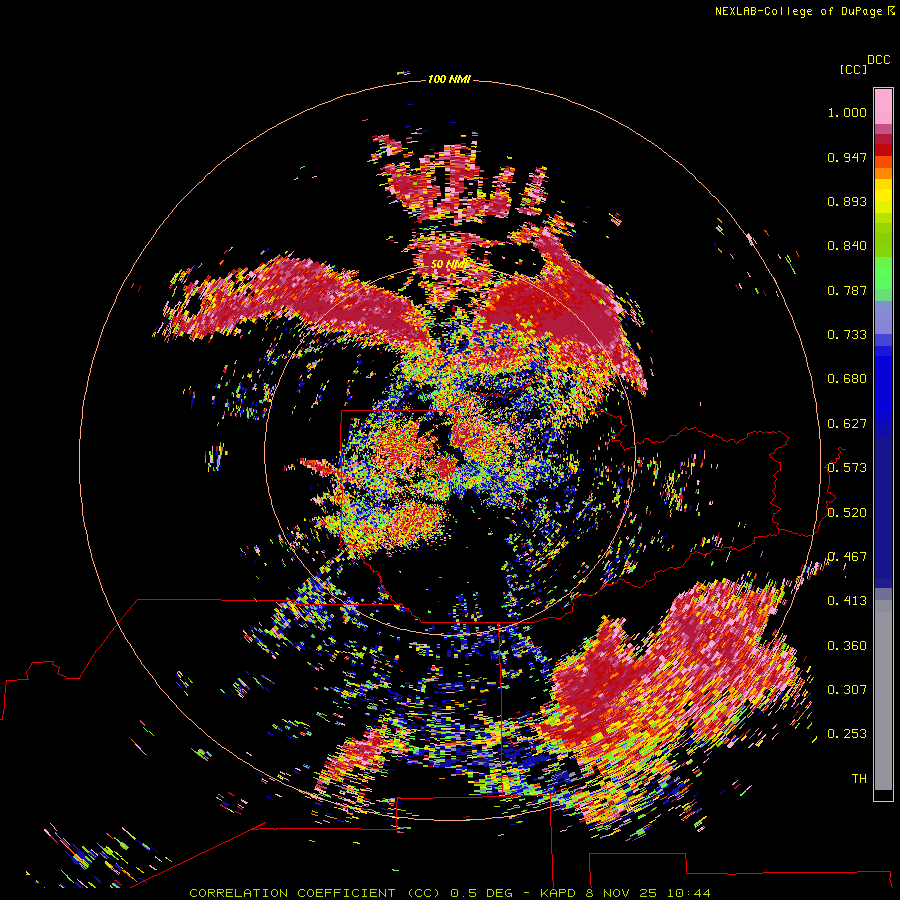Click the 50 NMI range ring label
900x900 pixels.
[449, 264]
